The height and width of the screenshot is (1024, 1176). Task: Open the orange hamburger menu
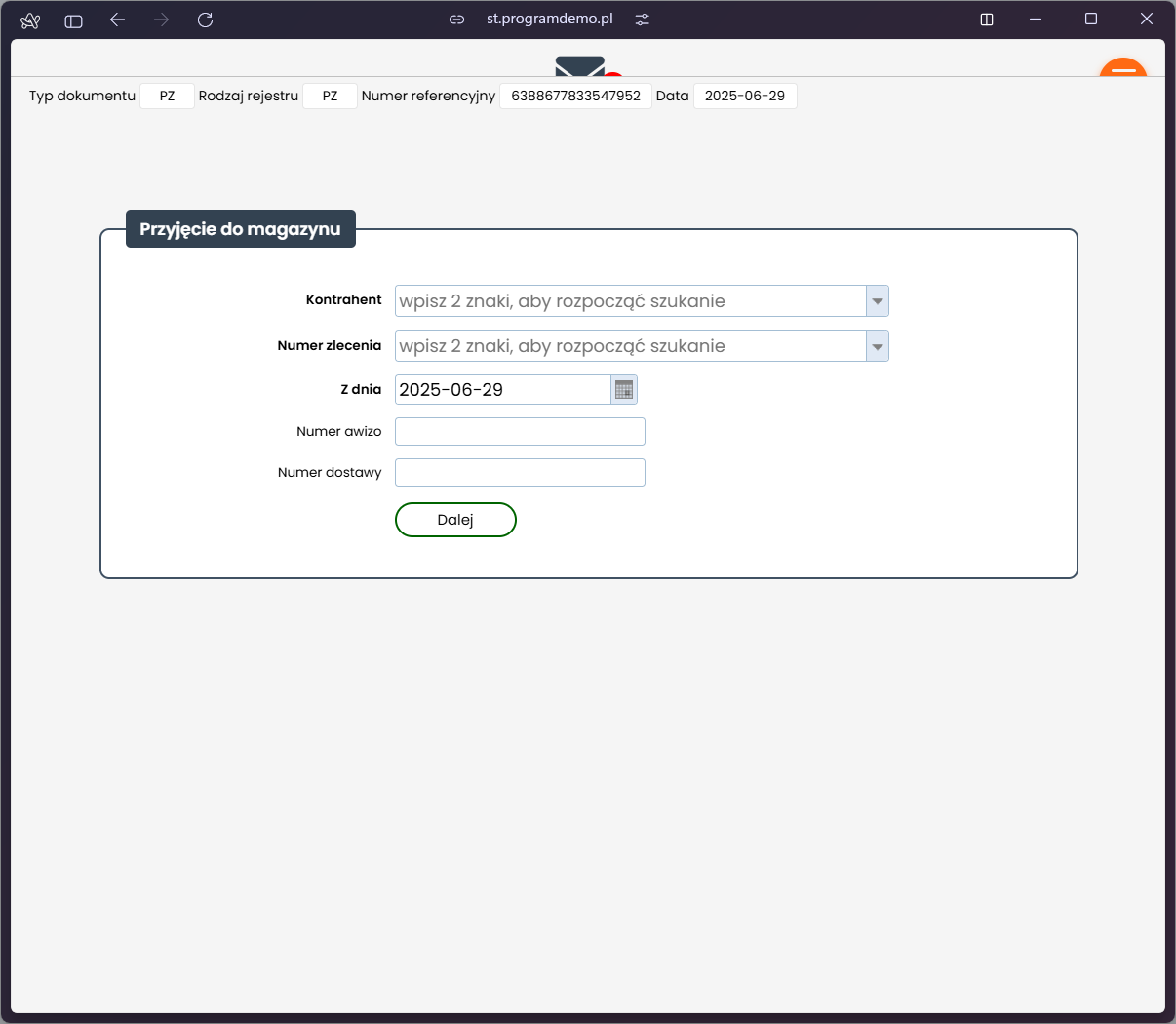pyautogui.click(x=1122, y=68)
